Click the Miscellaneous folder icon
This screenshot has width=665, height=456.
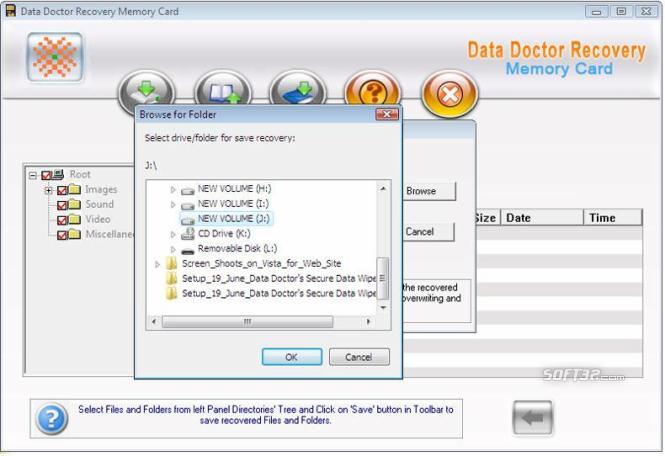75,234
